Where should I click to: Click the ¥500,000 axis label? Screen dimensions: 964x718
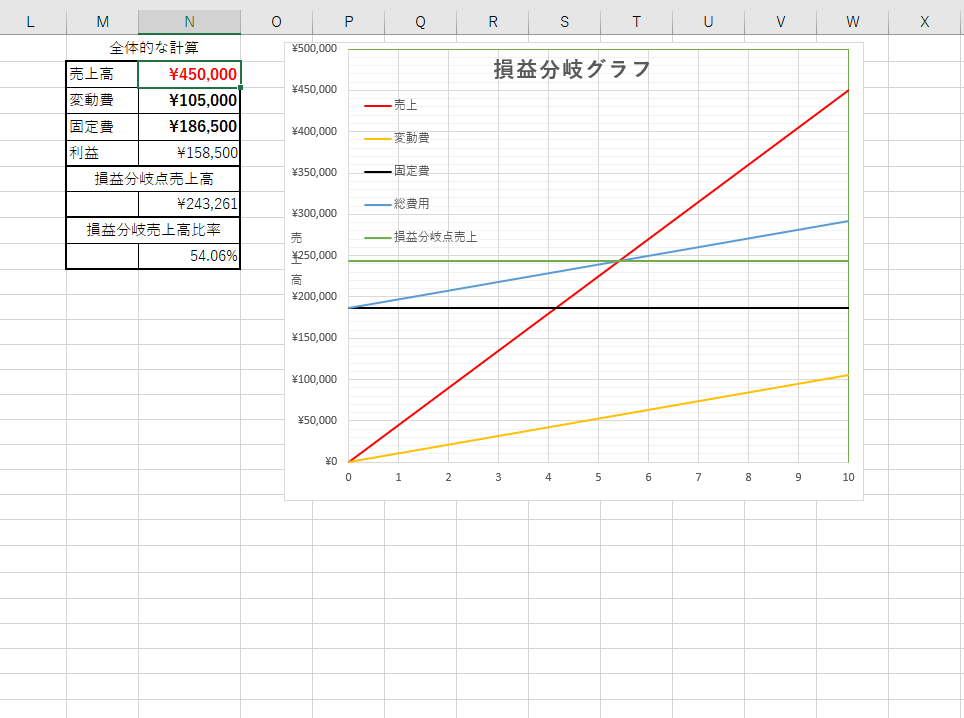click(314, 48)
